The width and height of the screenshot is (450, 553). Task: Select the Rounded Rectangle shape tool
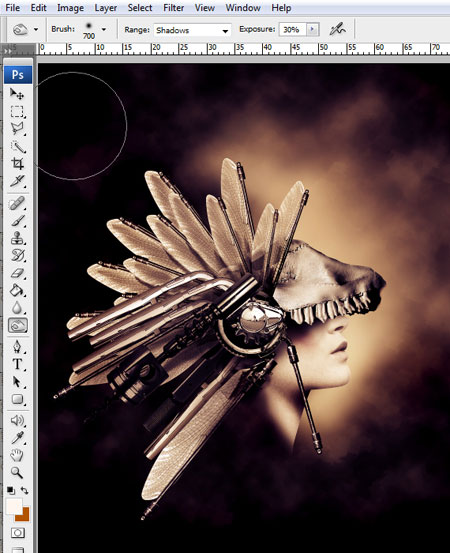[x=17, y=400]
